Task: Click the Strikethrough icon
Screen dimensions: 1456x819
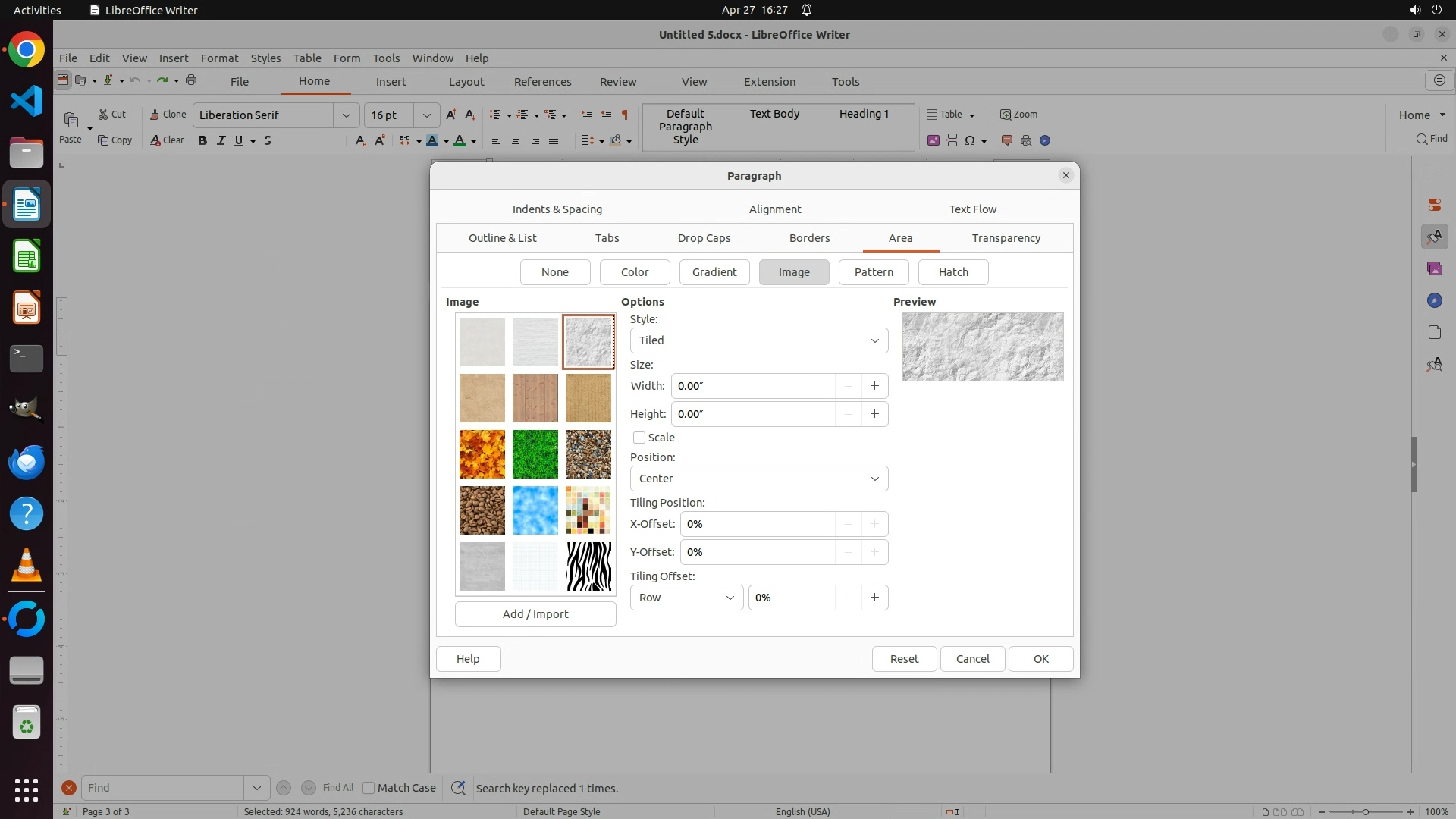Action: 267,140
